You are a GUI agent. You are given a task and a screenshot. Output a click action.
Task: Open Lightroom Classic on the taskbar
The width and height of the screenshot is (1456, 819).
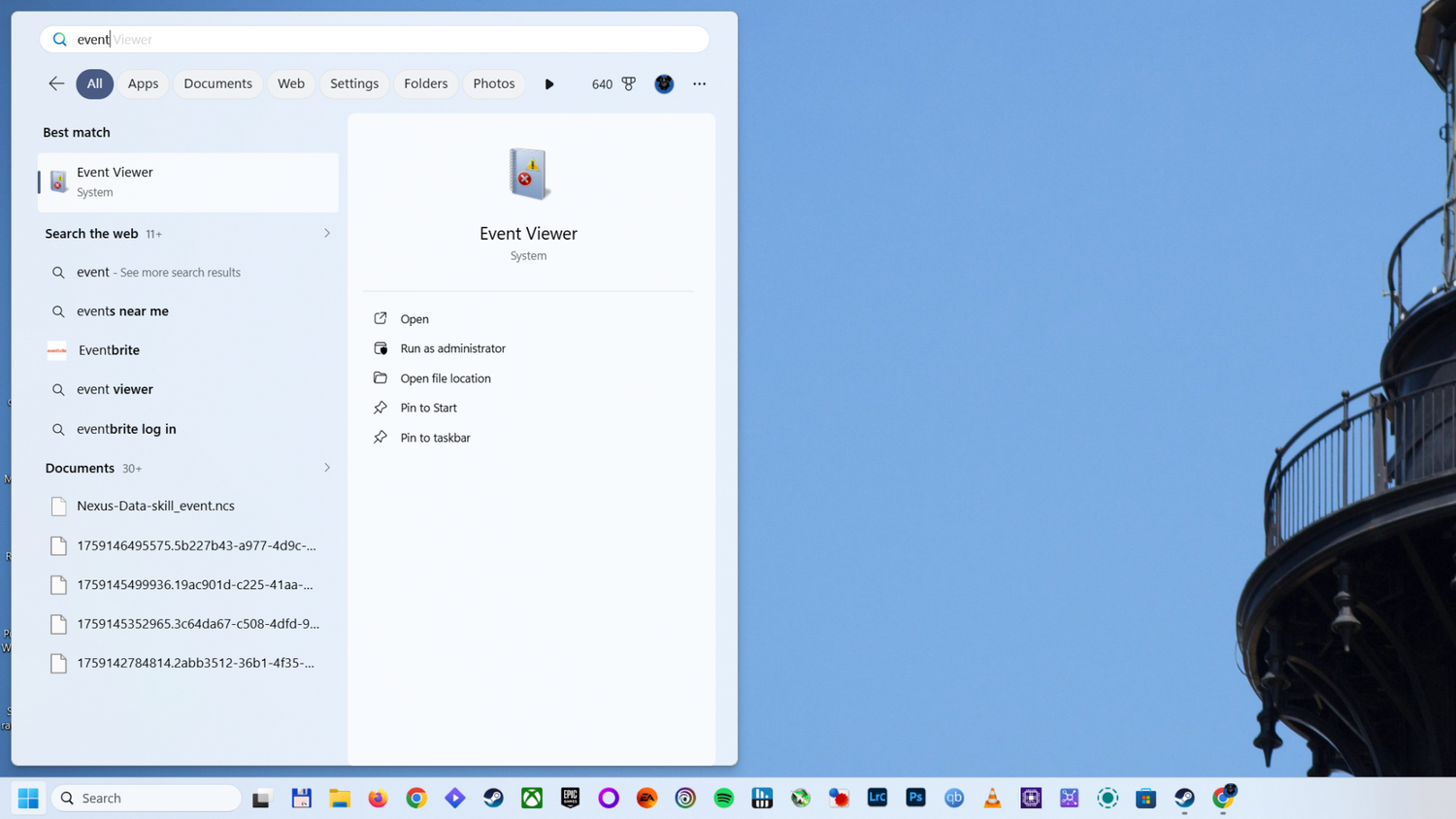click(x=877, y=798)
